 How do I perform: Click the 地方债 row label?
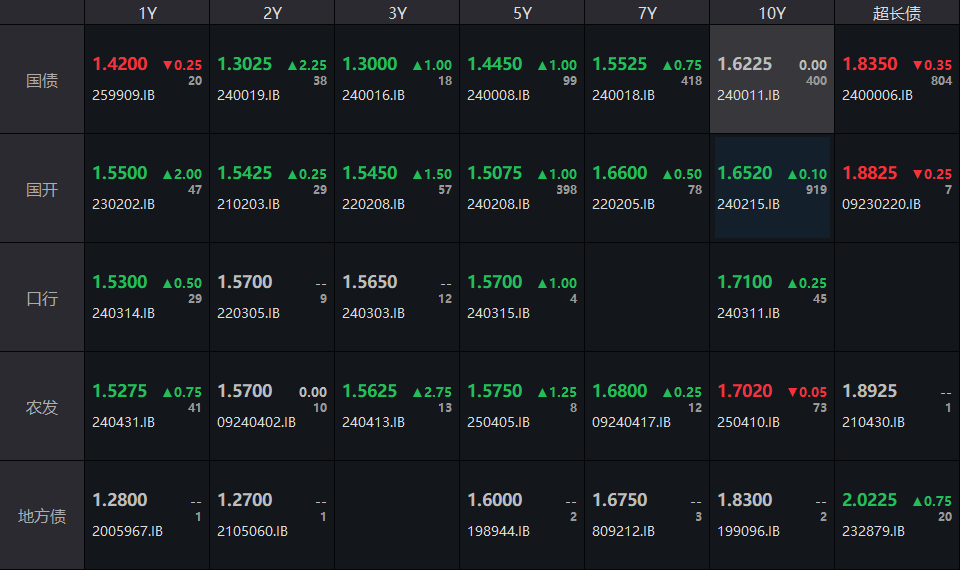tap(42, 516)
